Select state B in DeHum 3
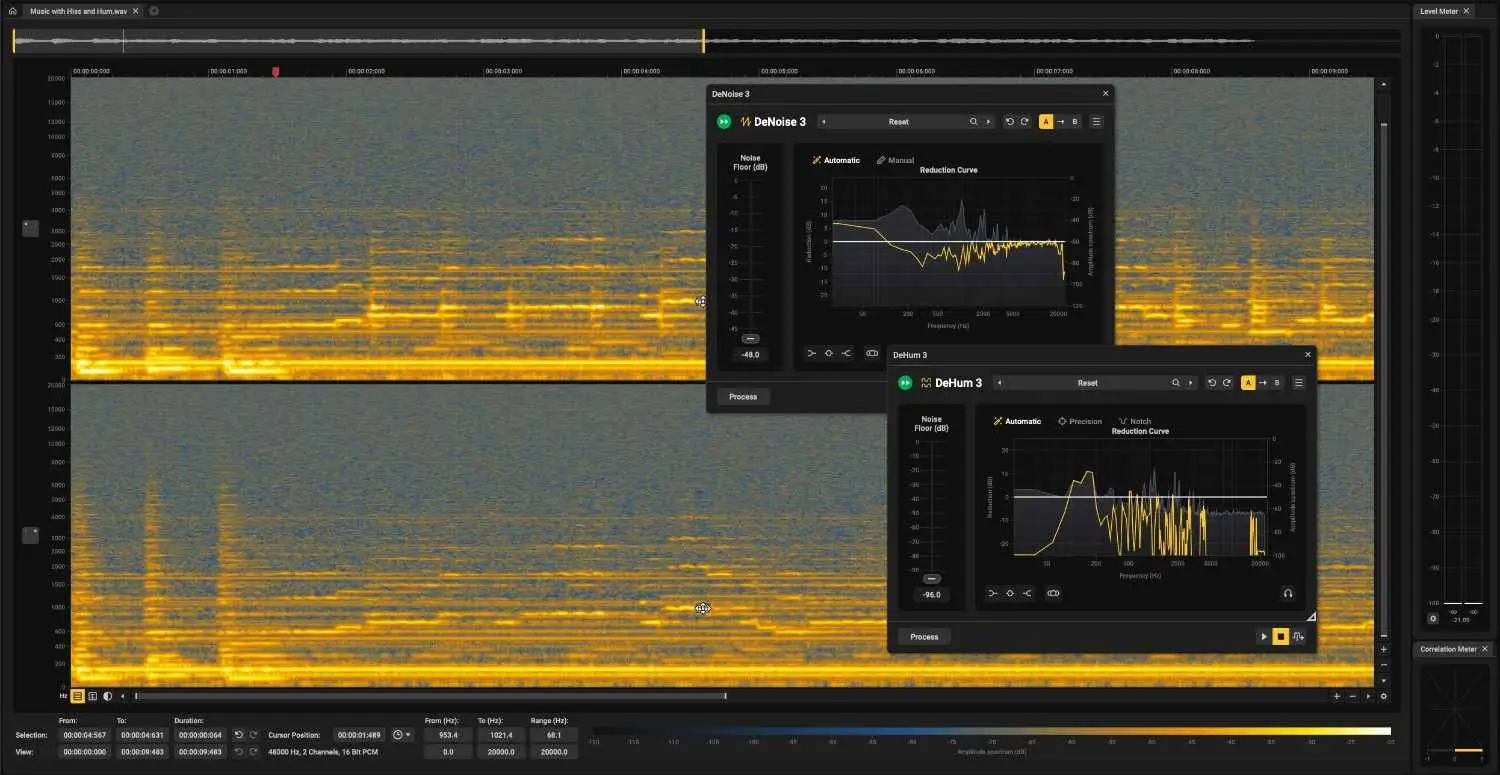The width and height of the screenshot is (1500, 775). click(x=1277, y=383)
